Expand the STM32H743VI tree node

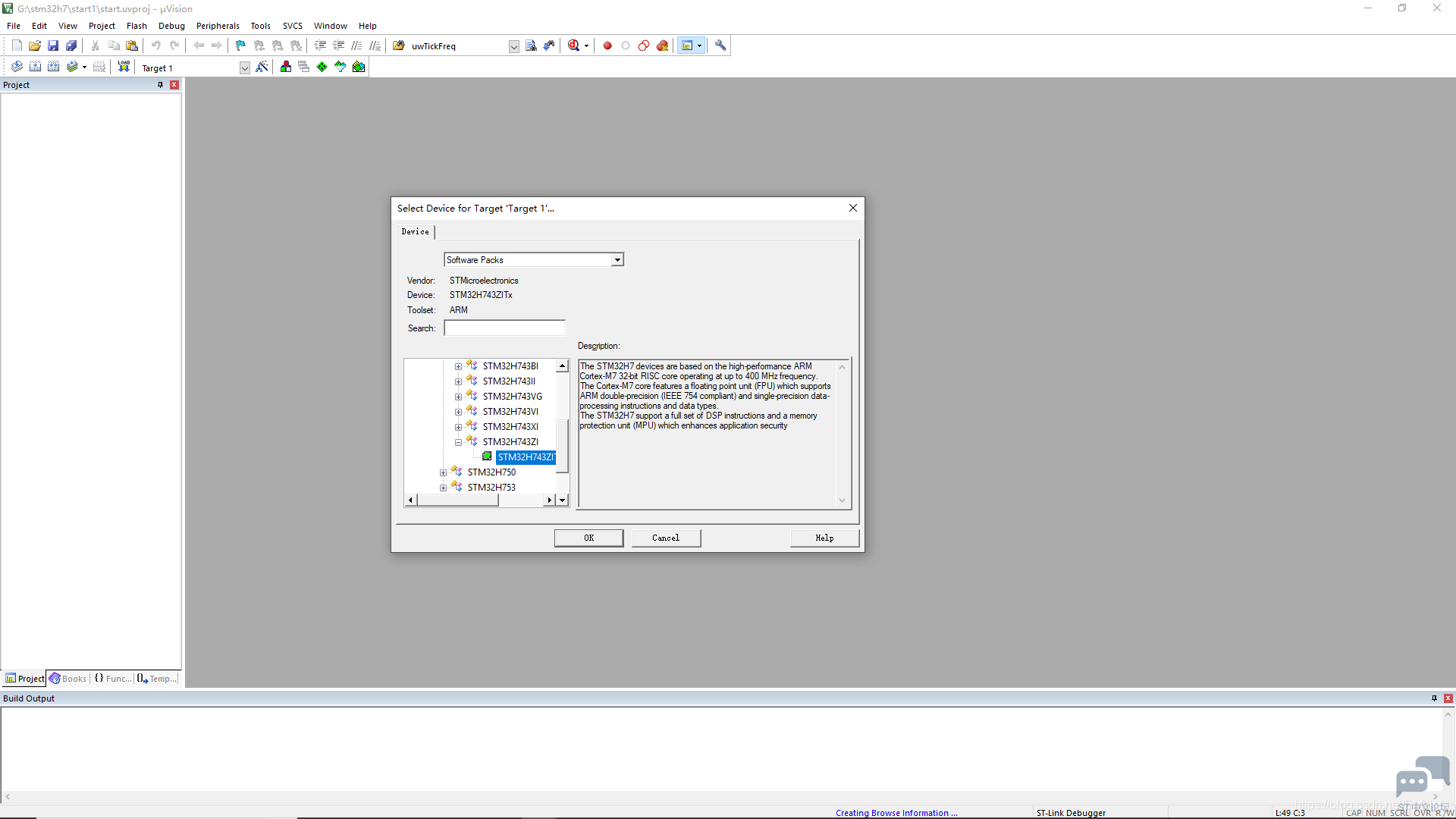458,413
